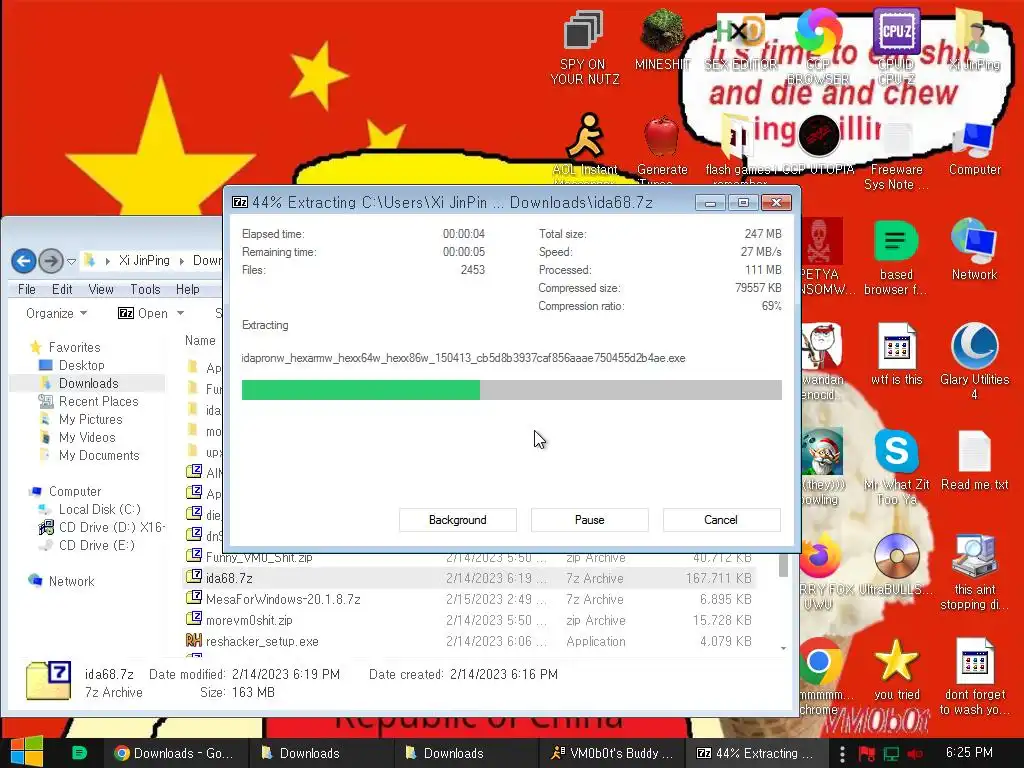Click the Explorer Forward arrow button

[51, 261]
